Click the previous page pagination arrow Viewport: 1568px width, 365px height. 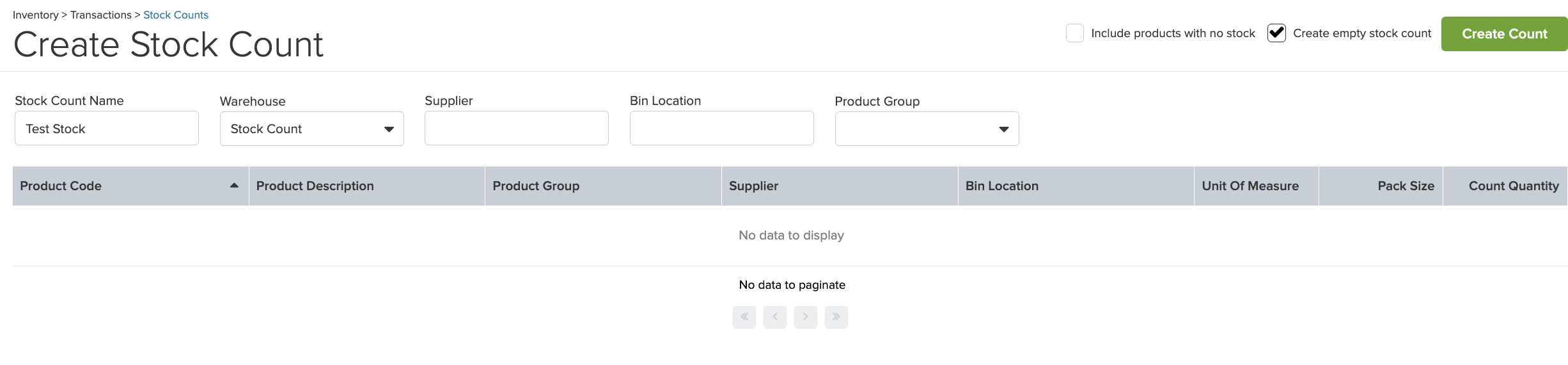775,317
